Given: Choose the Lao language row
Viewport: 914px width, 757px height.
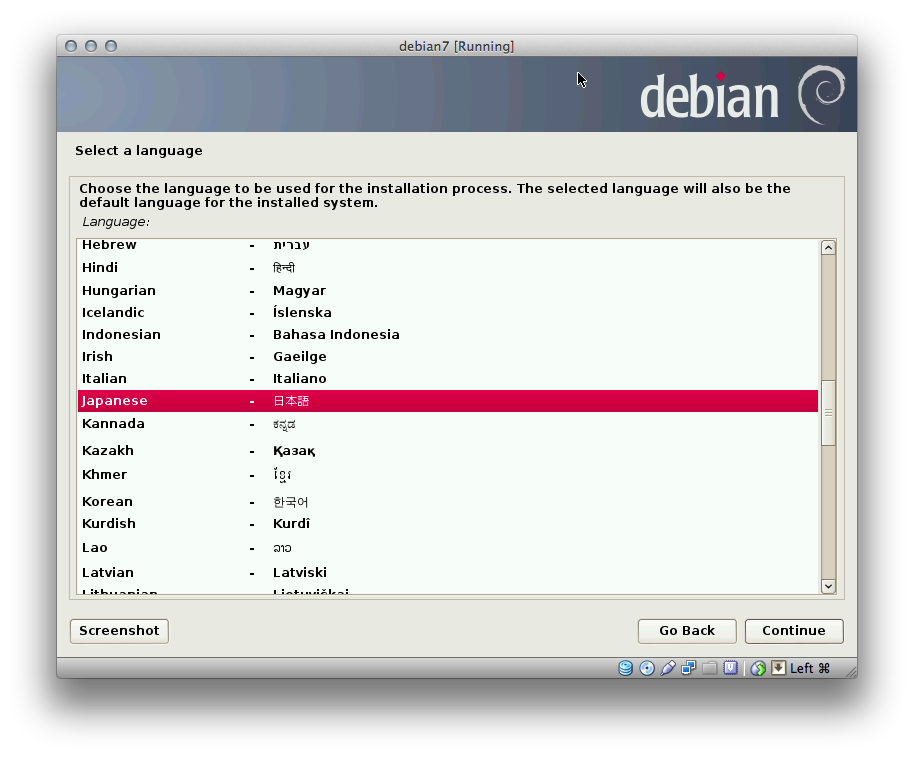Looking at the screenshot, I should (448, 548).
